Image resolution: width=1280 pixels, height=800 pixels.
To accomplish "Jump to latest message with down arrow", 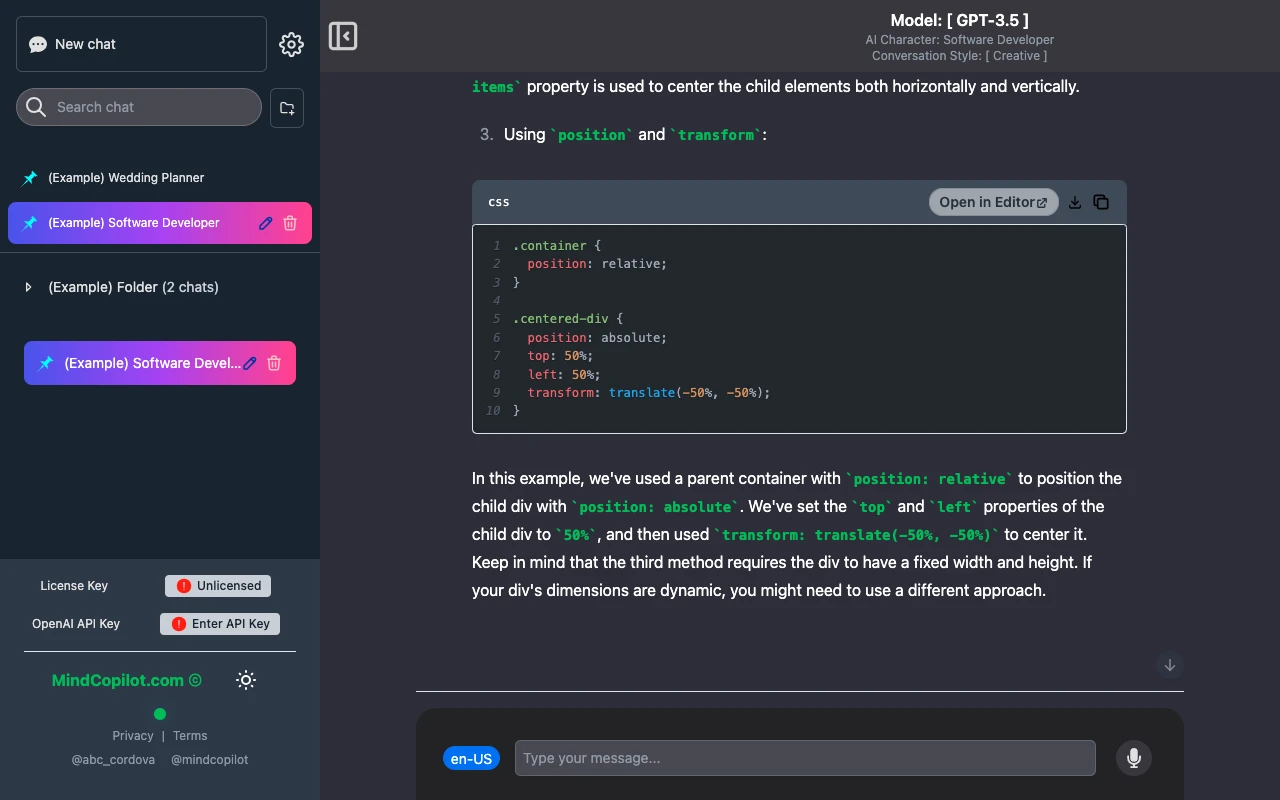I will (x=1170, y=665).
